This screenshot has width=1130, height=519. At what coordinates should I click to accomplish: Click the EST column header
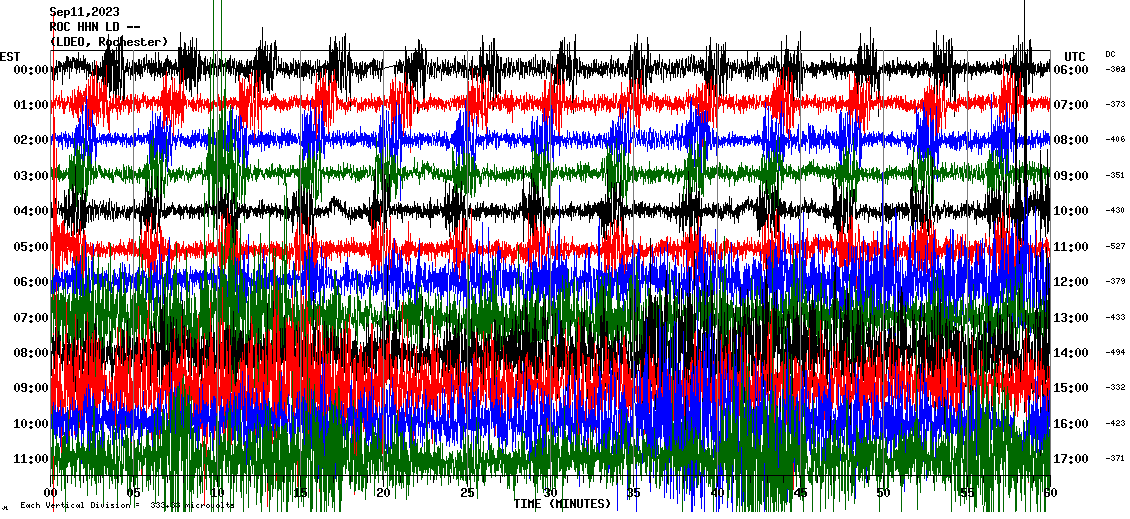pyautogui.click(x=10, y=56)
